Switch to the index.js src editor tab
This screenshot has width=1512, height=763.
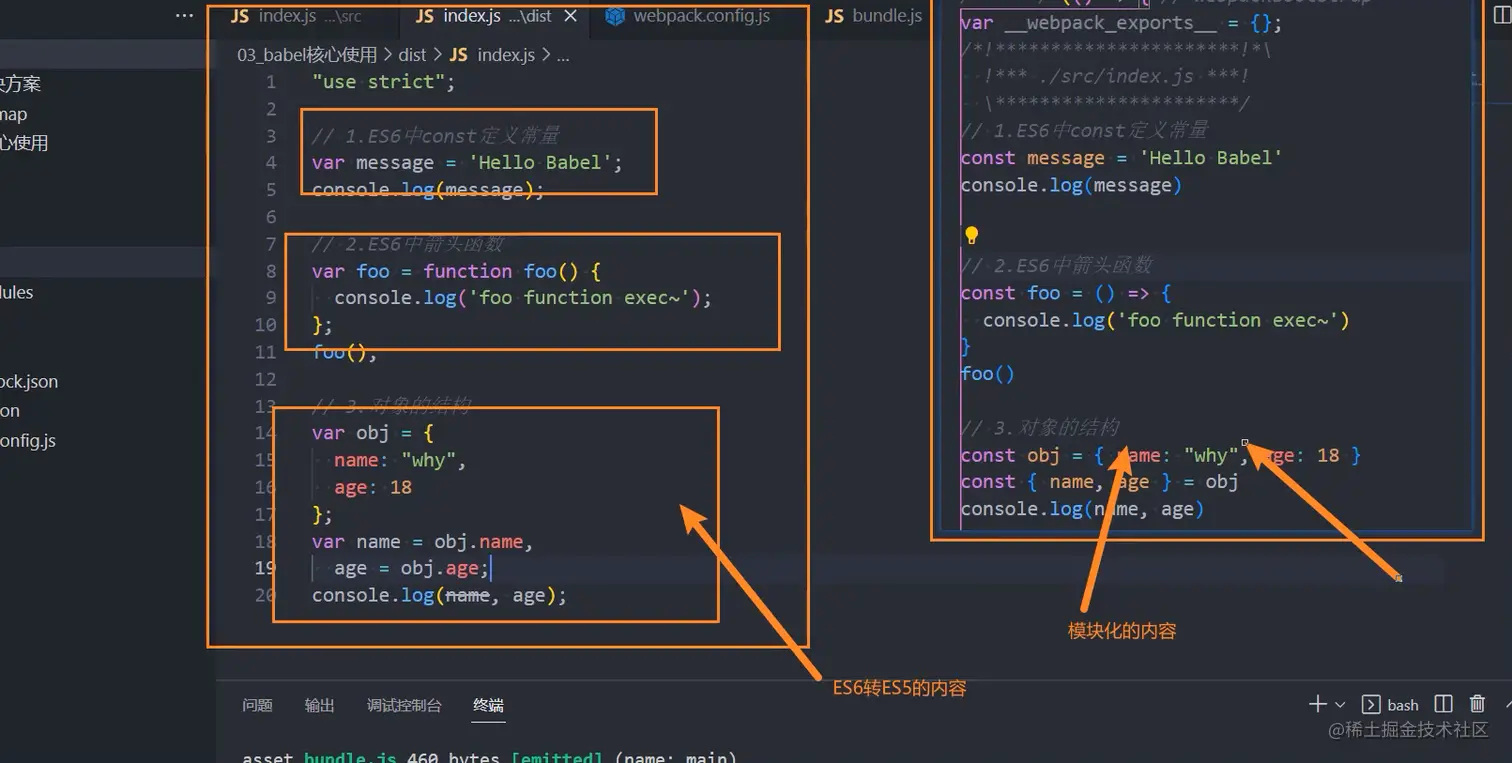point(296,16)
